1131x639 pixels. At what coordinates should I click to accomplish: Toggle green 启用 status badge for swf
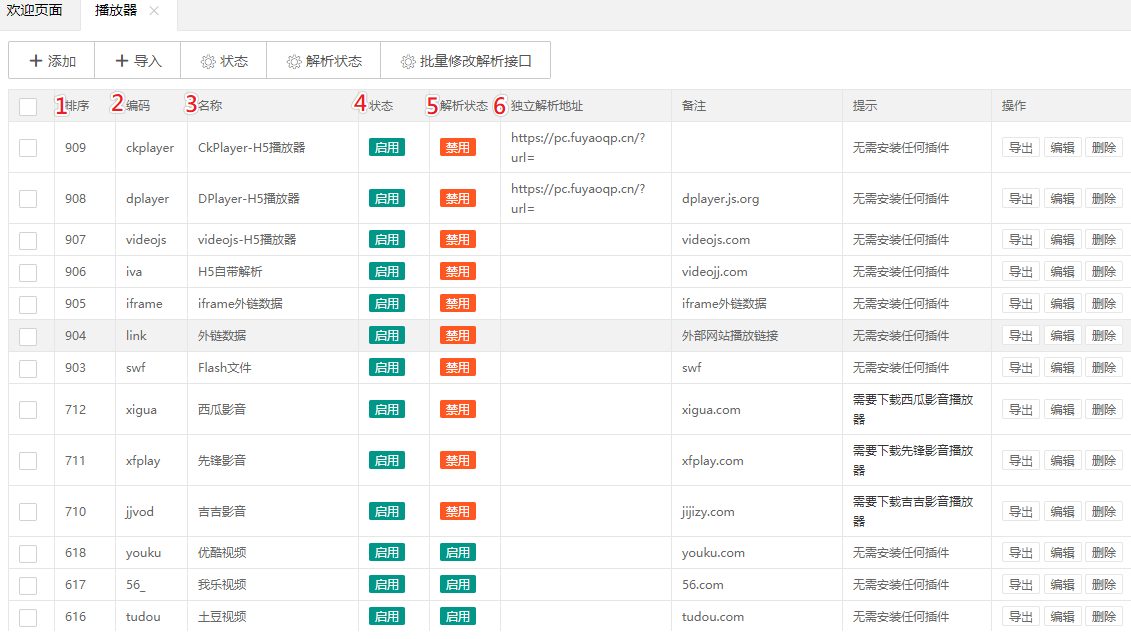(x=387, y=368)
